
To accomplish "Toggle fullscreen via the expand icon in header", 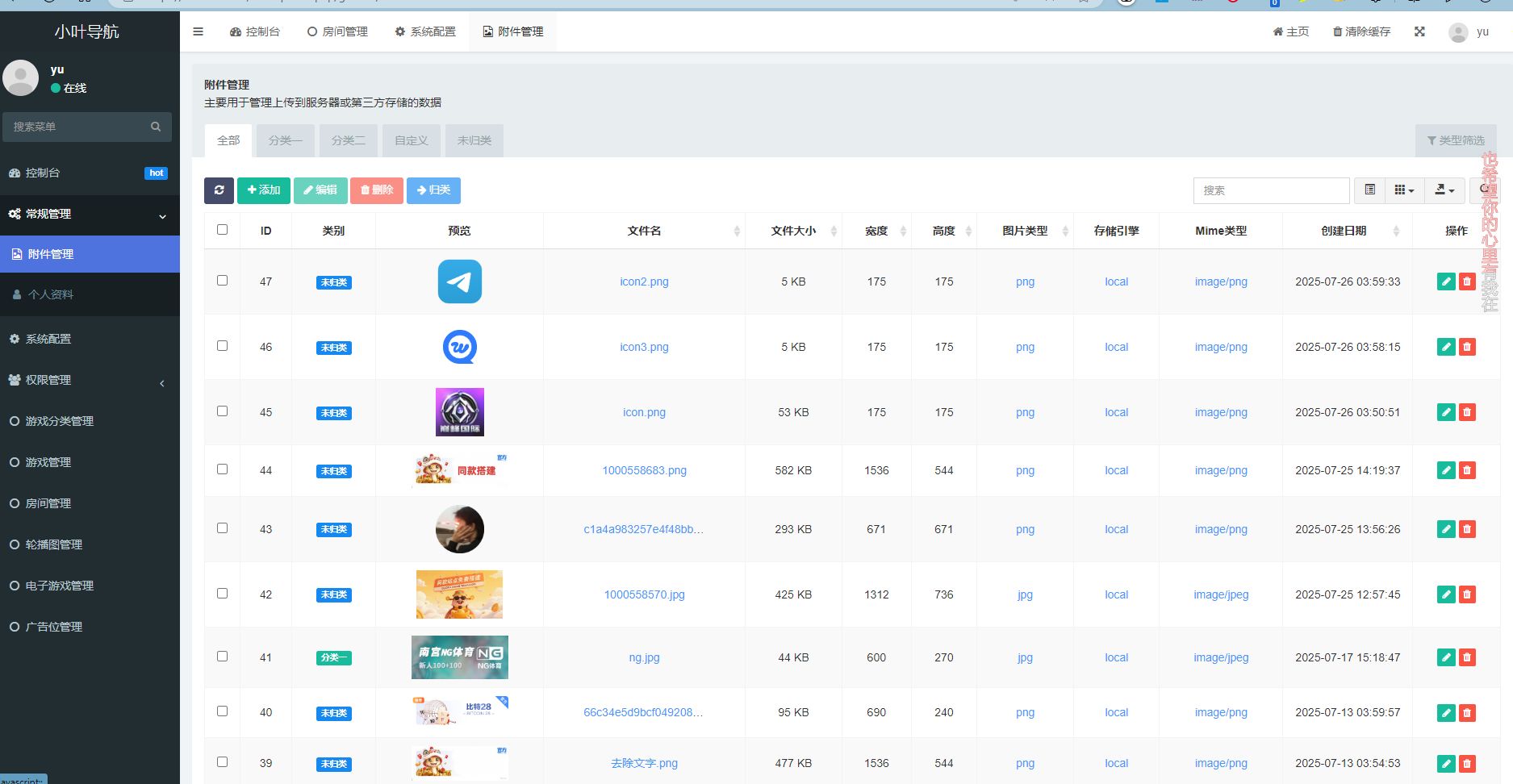I will point(1419,31).
